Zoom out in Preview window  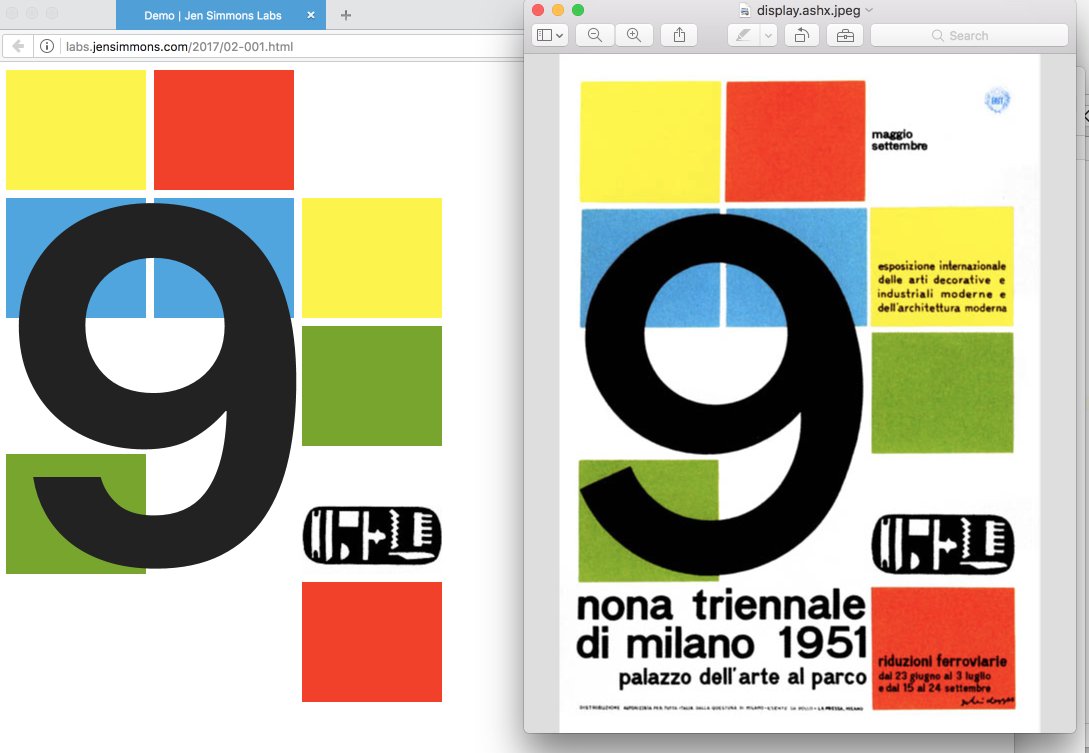click(x=595, y=35)
